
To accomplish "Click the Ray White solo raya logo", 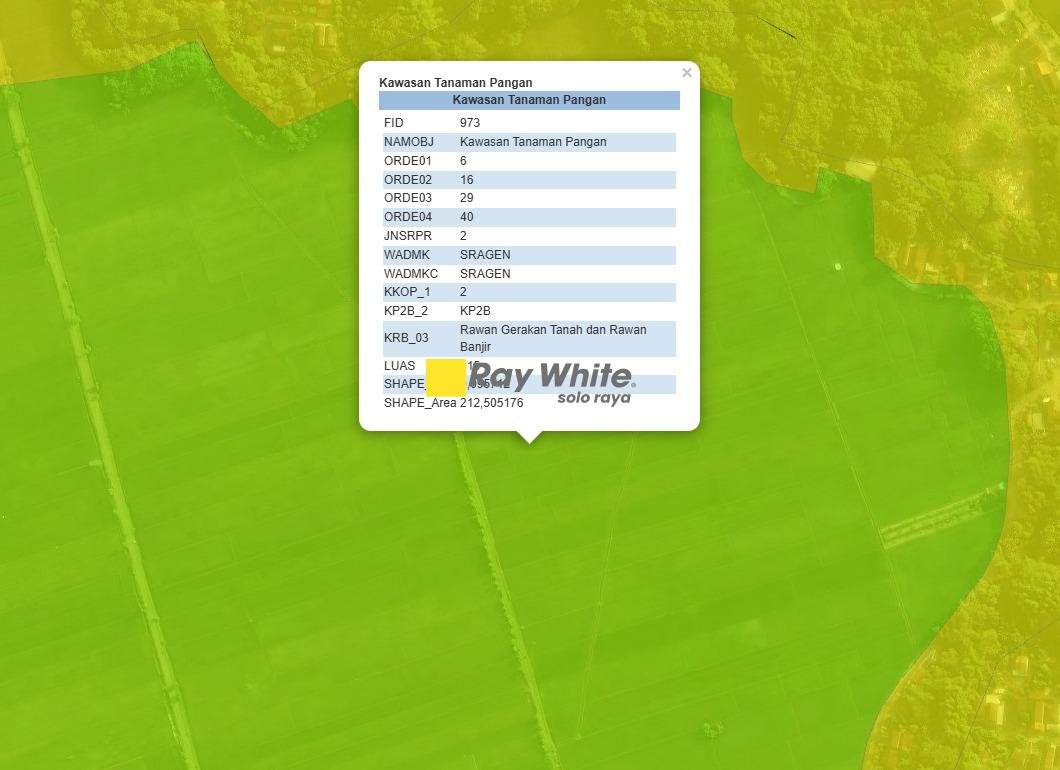I will 552,383.
